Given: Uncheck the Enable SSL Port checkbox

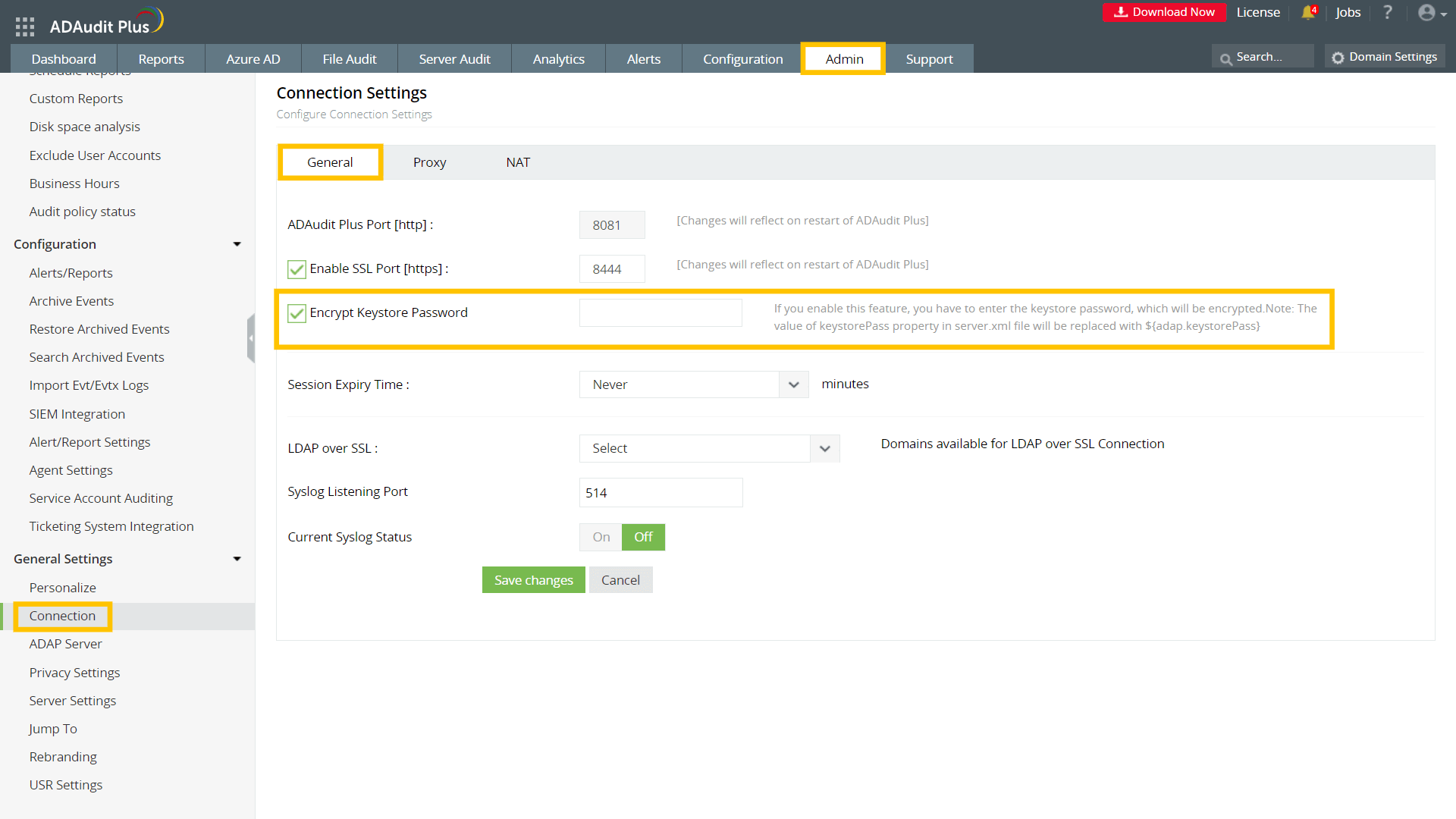Looking at the screenshot, I should click(x=296, y=268).
